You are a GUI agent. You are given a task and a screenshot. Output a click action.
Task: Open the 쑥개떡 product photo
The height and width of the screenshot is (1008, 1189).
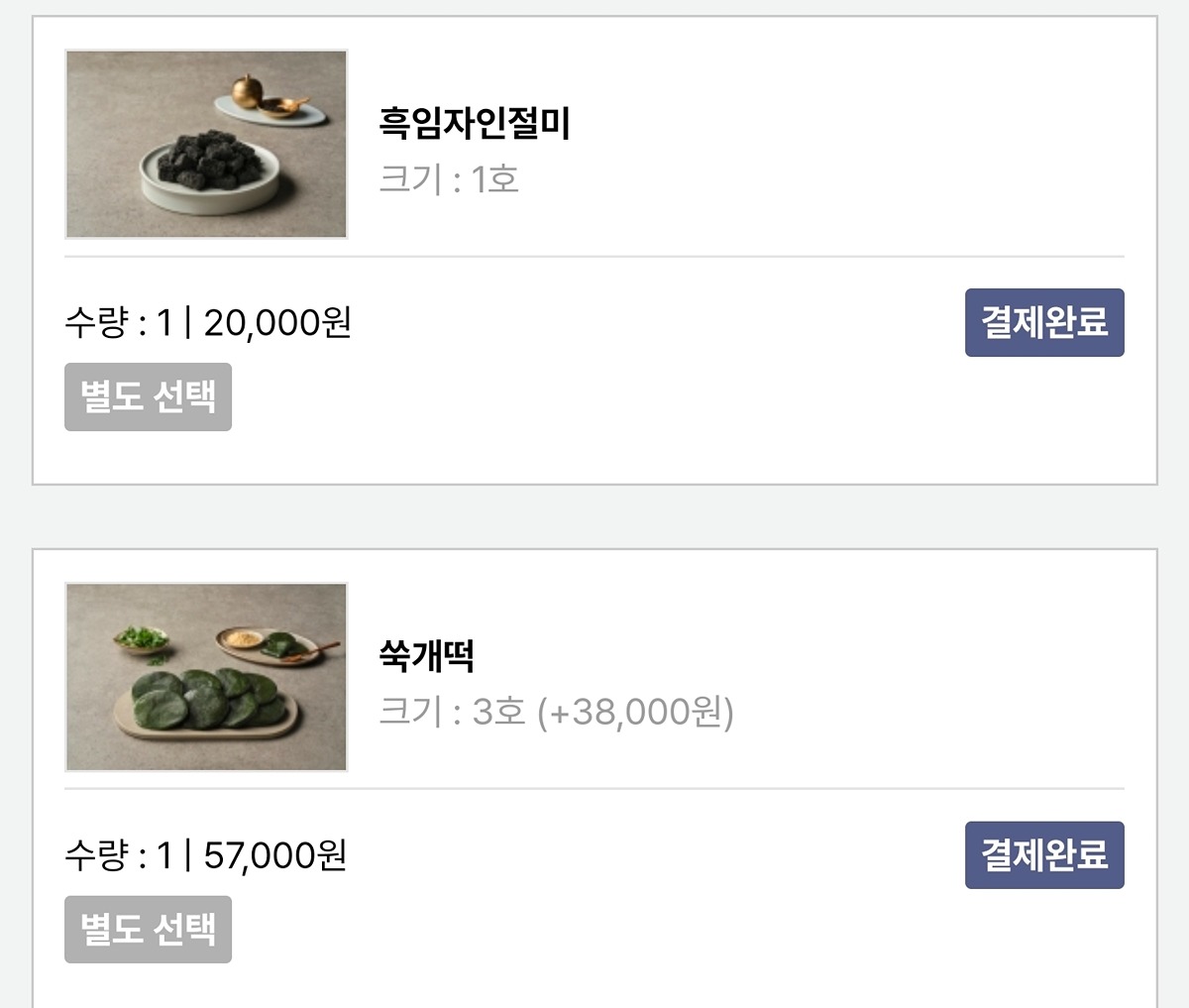tap(206, 677)
